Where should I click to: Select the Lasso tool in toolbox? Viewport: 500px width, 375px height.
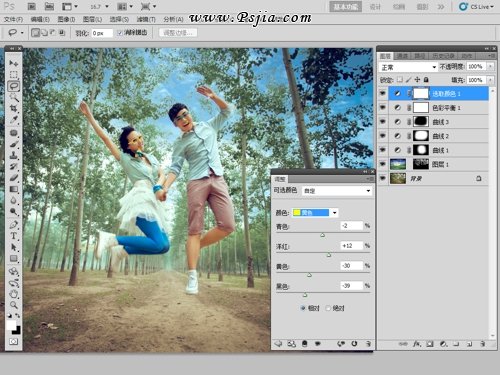pyautogui.click(x=13, y=86)
